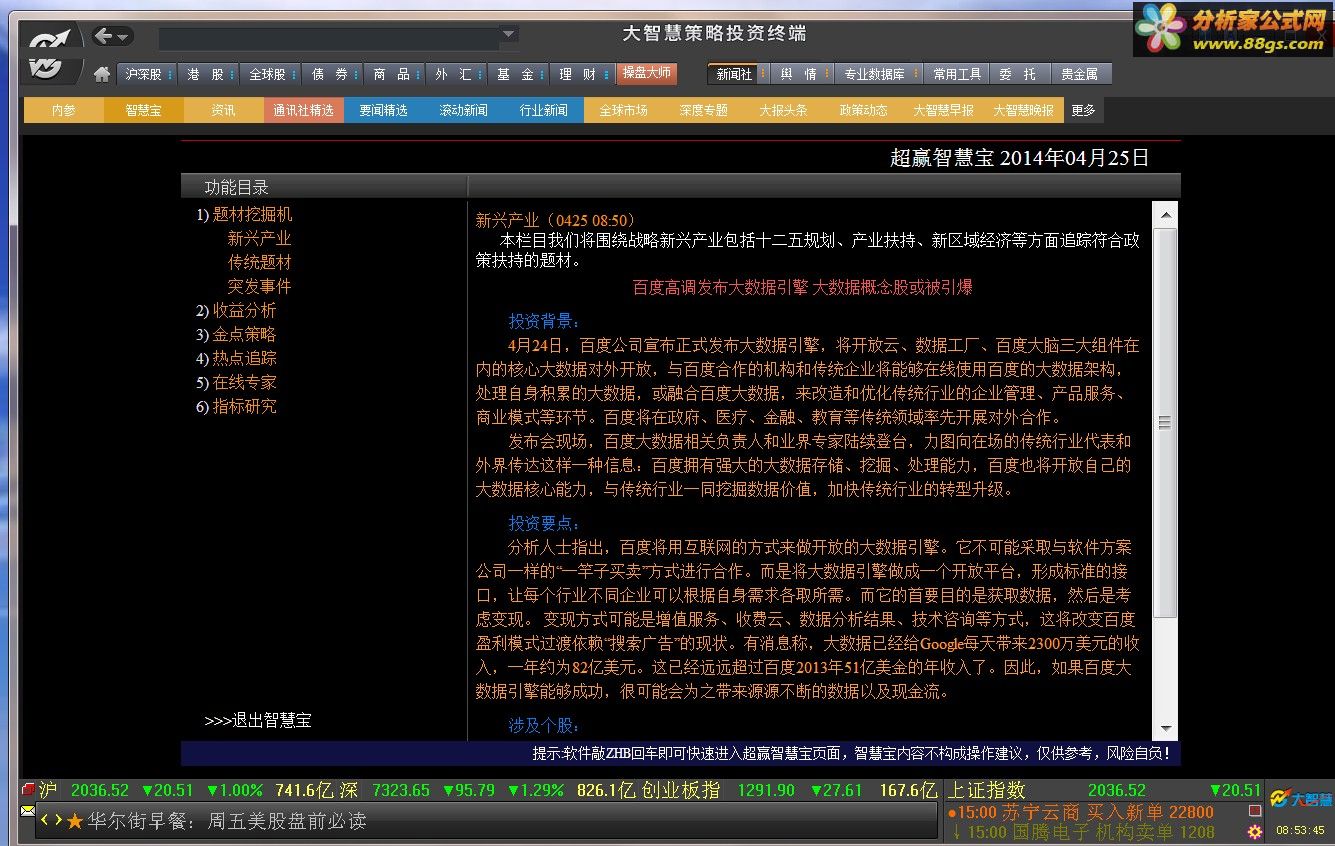Viewport: 1335px width, 846px height.
Task: Click into the stock code search field
Action: coord(329,38)
